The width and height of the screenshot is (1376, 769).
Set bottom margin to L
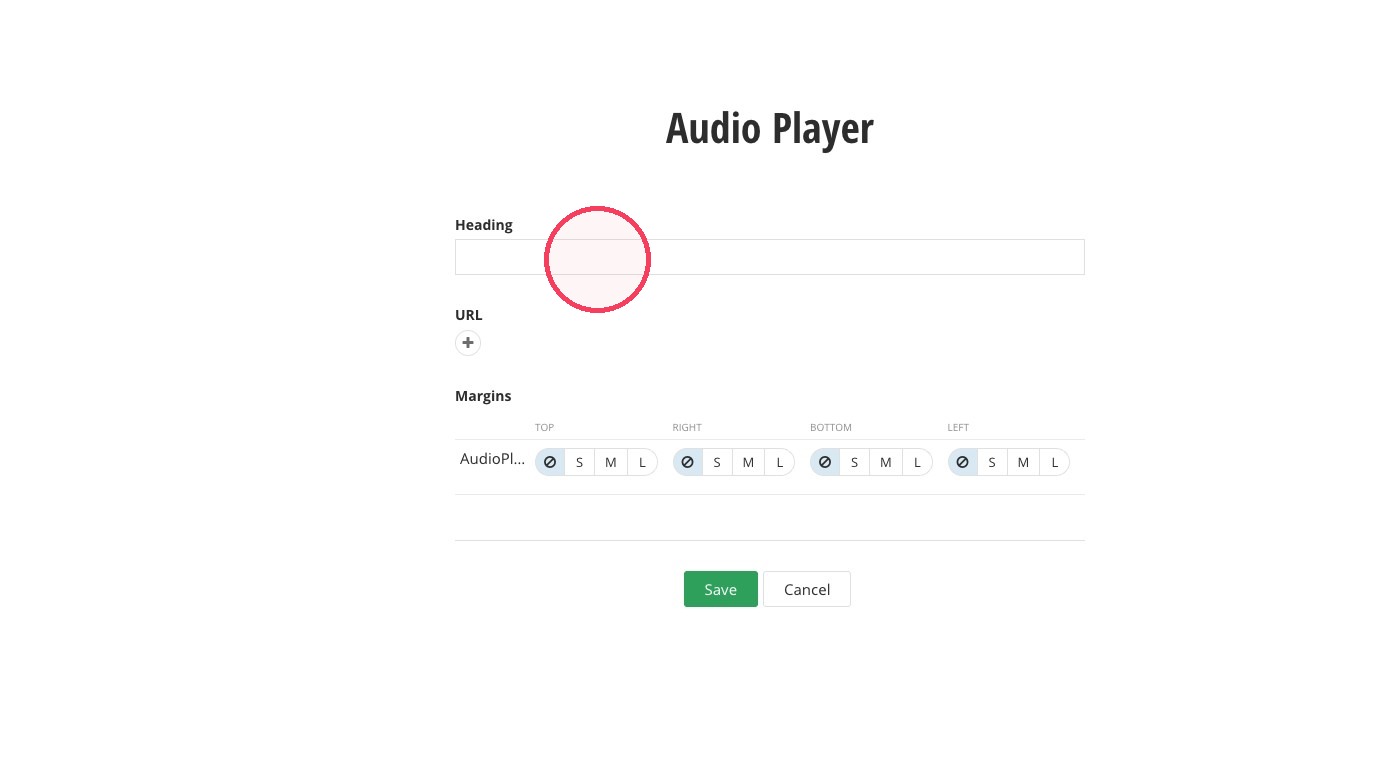click(x=918, y=462)
